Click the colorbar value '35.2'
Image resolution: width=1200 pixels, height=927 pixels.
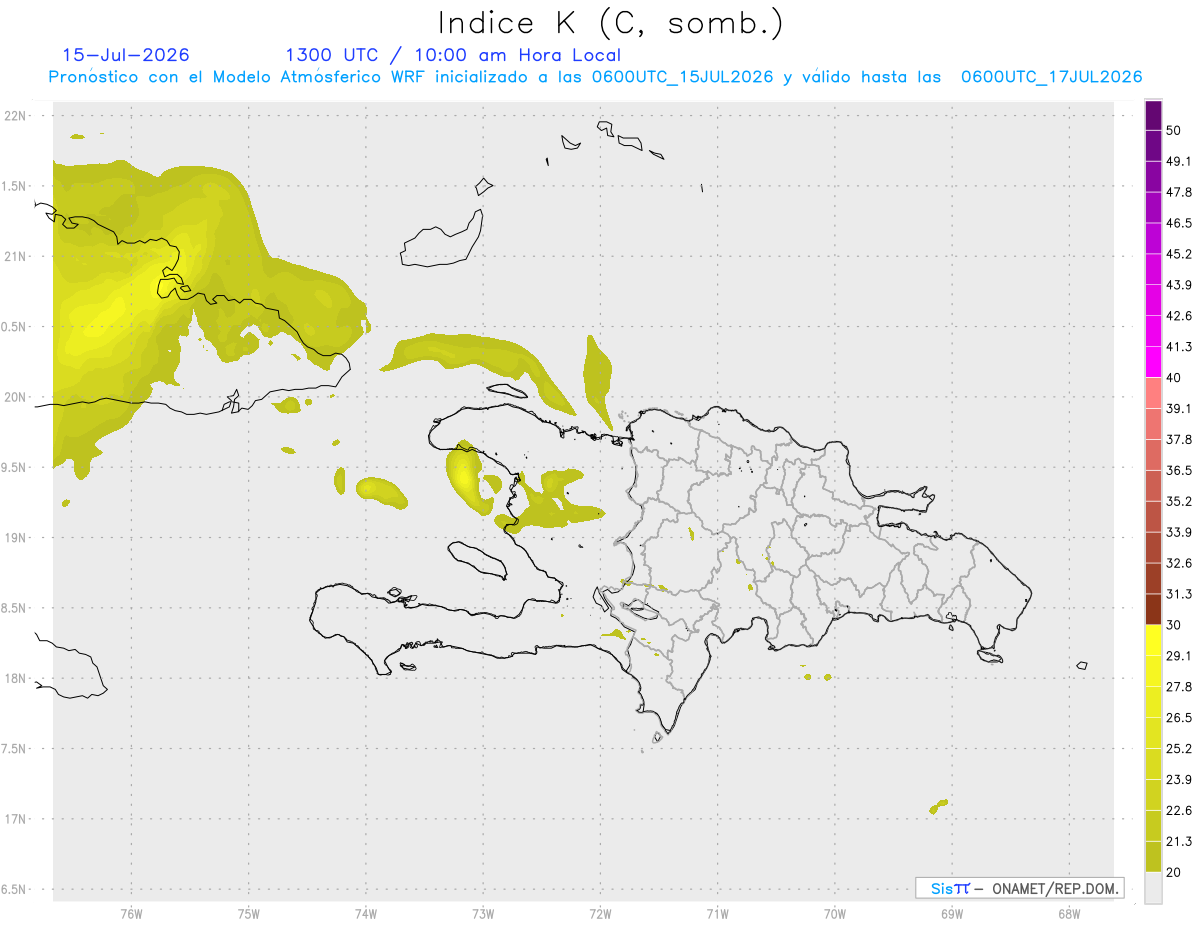[x=1179, y=501]
